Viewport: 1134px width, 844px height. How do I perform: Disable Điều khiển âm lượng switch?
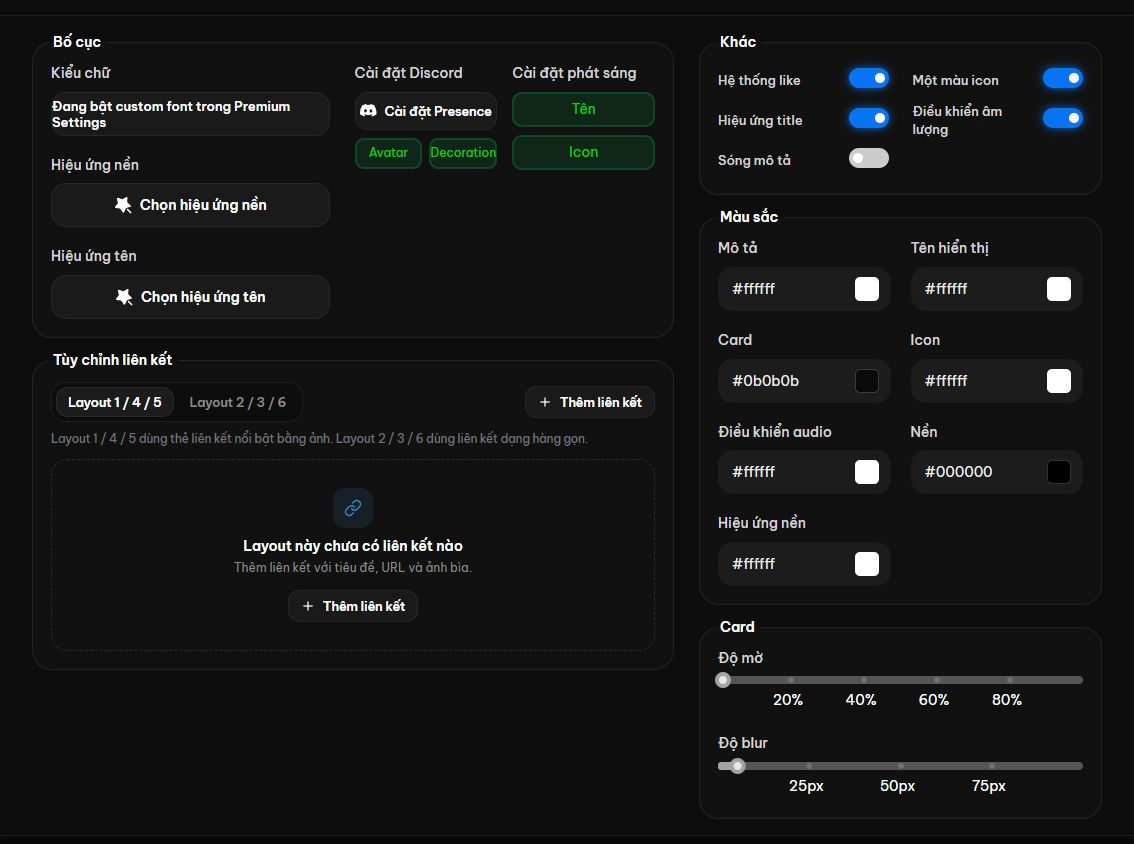pyautogui.click(x=1062, y=118)
